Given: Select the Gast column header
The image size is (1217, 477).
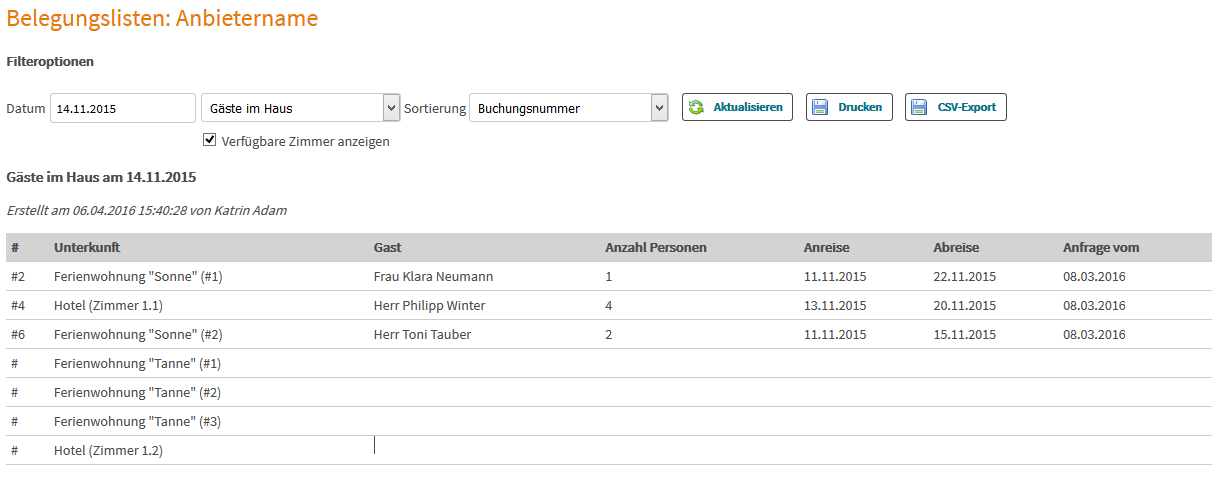Looking at the screenshot, I should (x=387, y=247).
